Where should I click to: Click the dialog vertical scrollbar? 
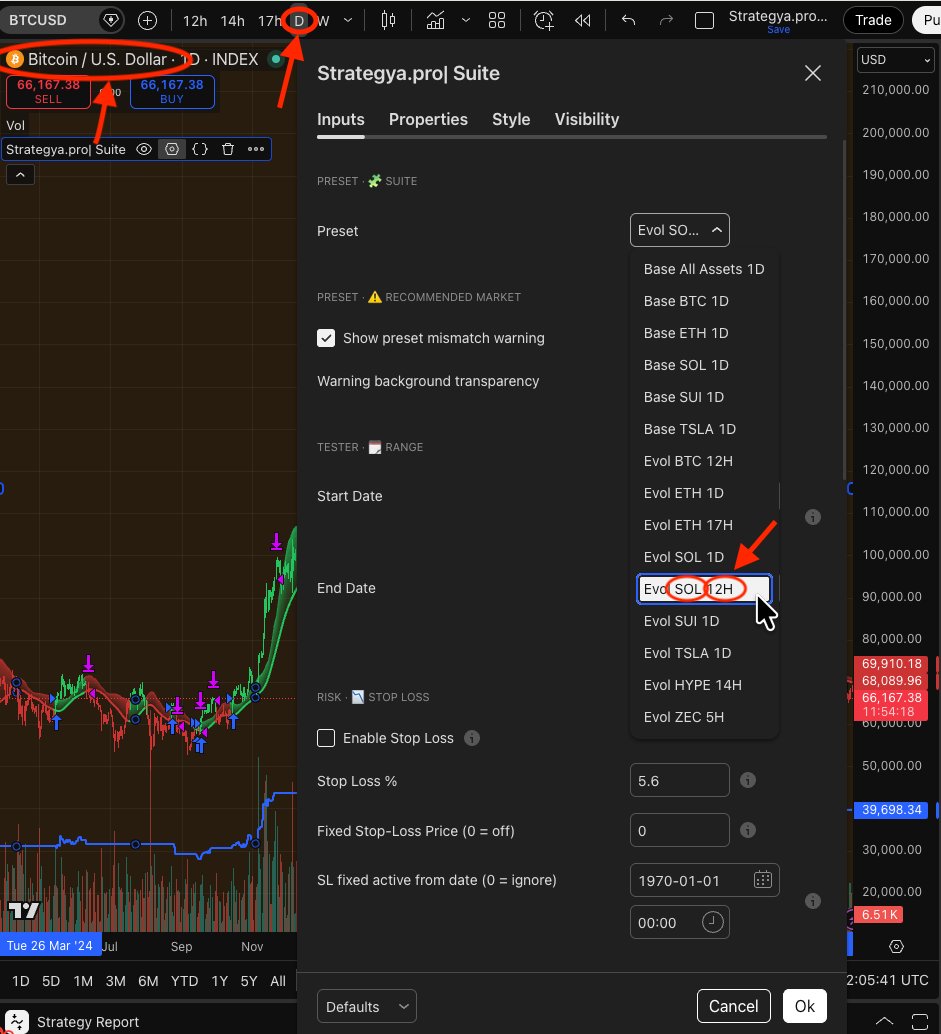pyautogui.click(x=844, y=311)
